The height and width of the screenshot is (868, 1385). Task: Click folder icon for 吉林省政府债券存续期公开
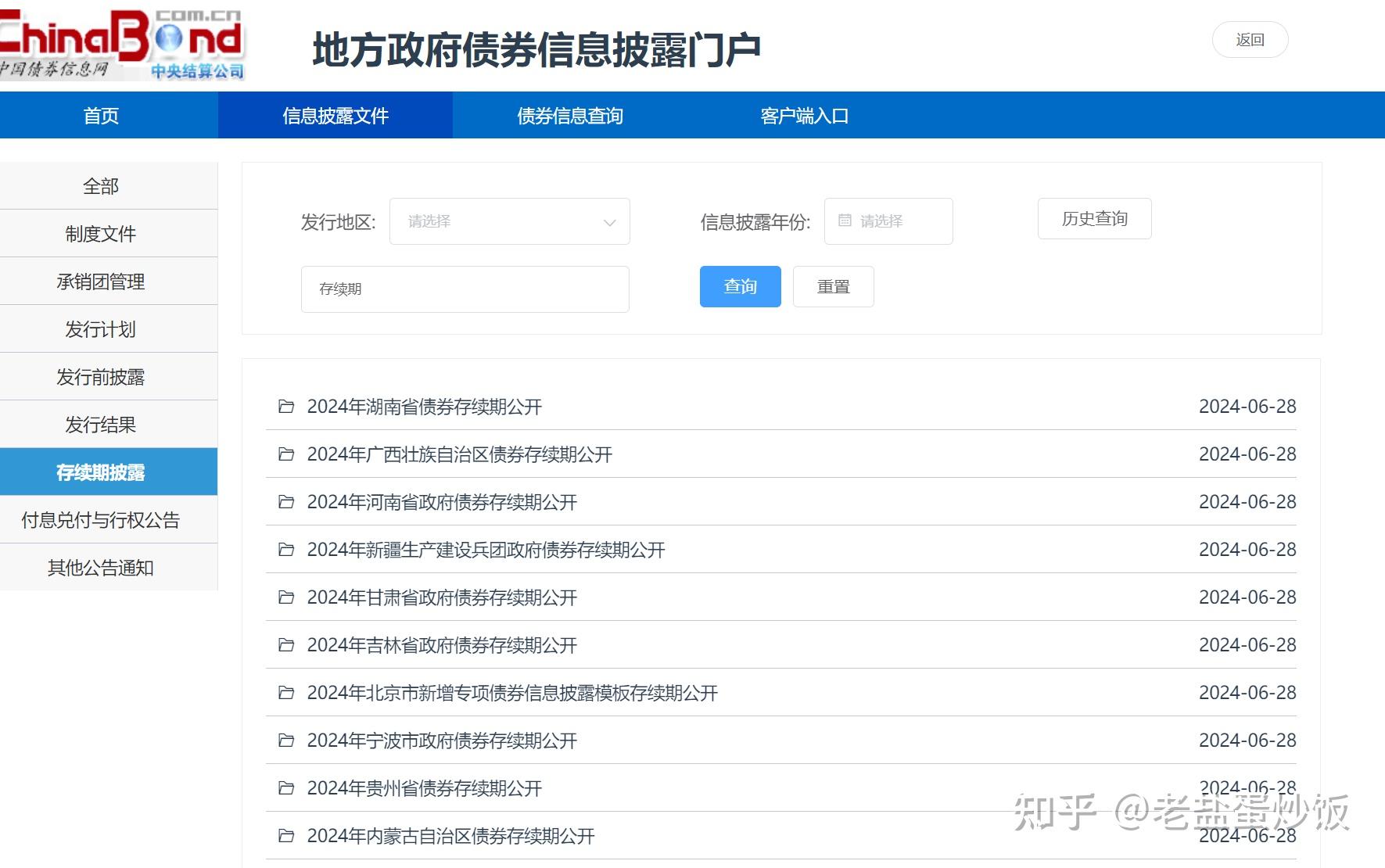pos(286,645)
